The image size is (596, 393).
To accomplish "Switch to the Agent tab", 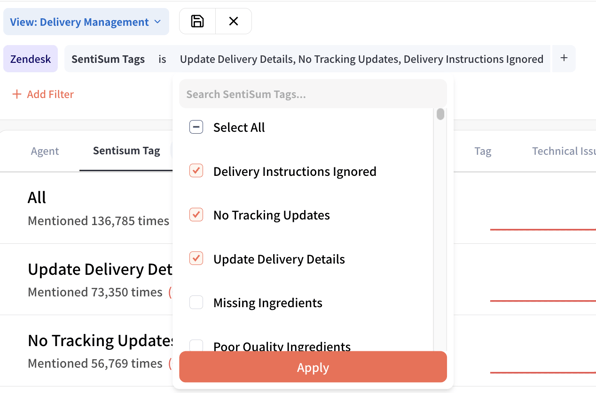I will click(44, 151).
